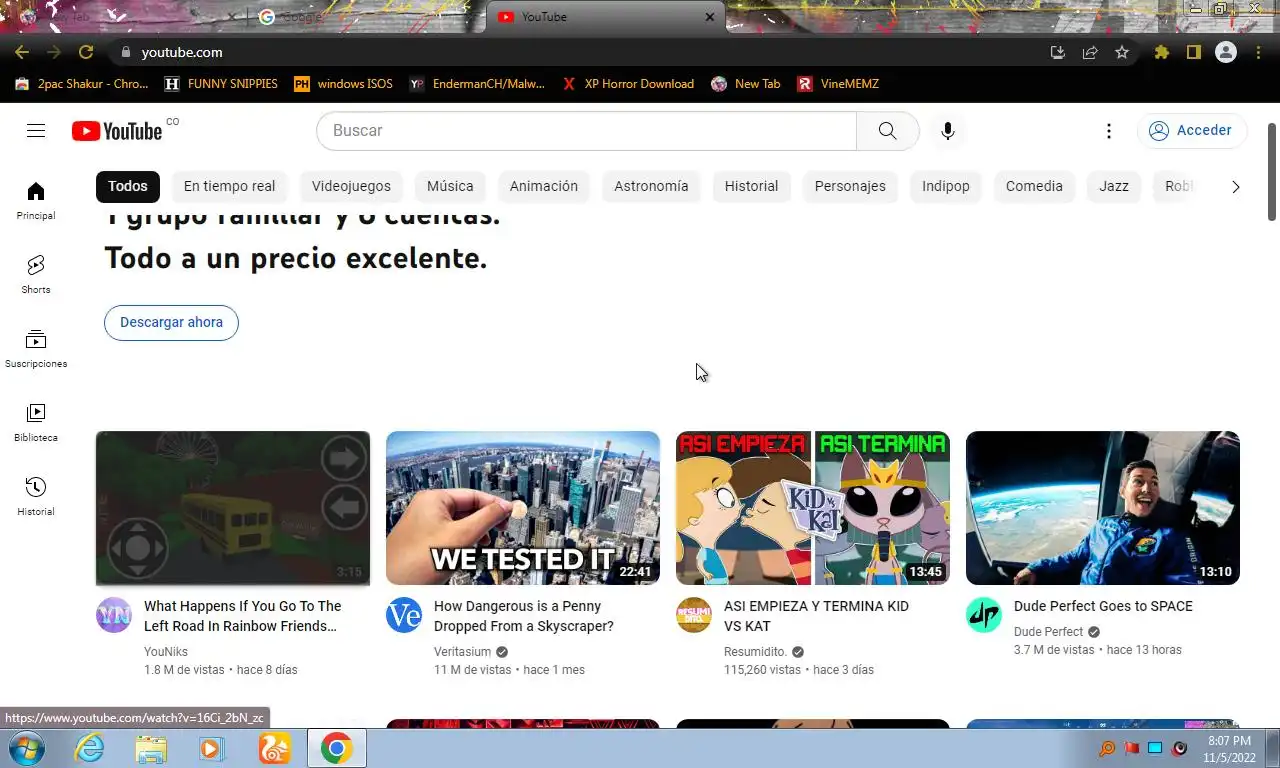
Task: Select the Jazz chip
Action: pos(1114,186)
